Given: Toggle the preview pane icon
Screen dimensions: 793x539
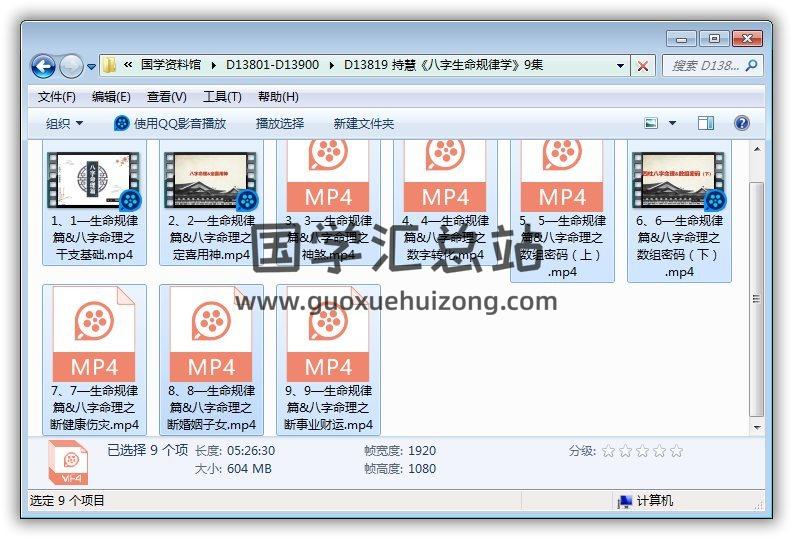Looking at the screenshot, I should pyautogui.click(x=706, y=123).
